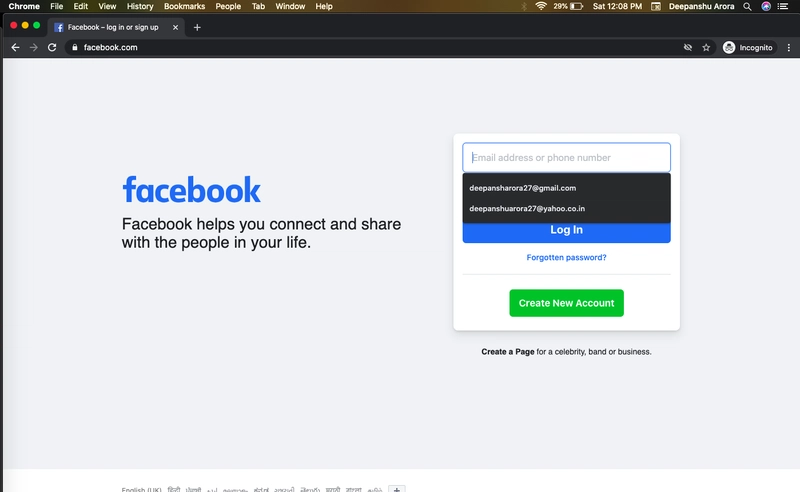Bookmark this page with the star icon
This screenshot has height=492, width=800.
coord(706,47)
